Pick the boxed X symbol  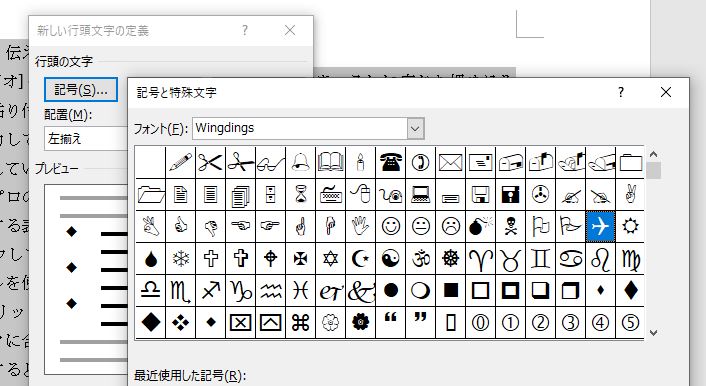(240, 322)
